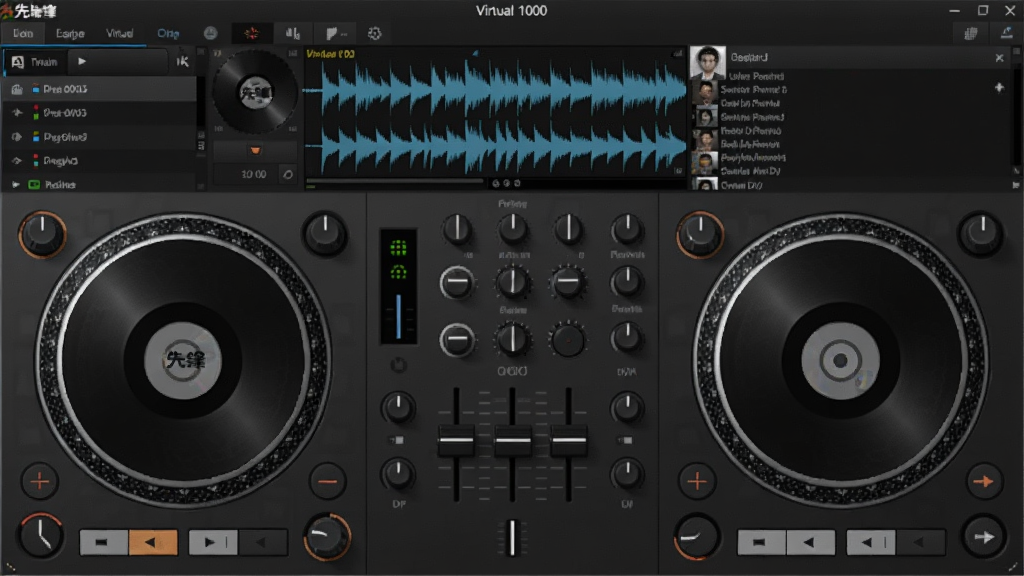
Task: Select the browser tab beside the 'A' icon
Action: pos(44,62)
